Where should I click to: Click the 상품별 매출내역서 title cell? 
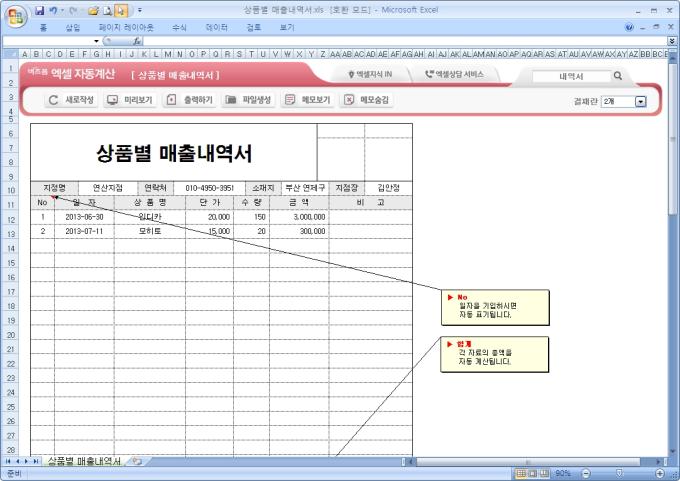[x=174, y=153]
